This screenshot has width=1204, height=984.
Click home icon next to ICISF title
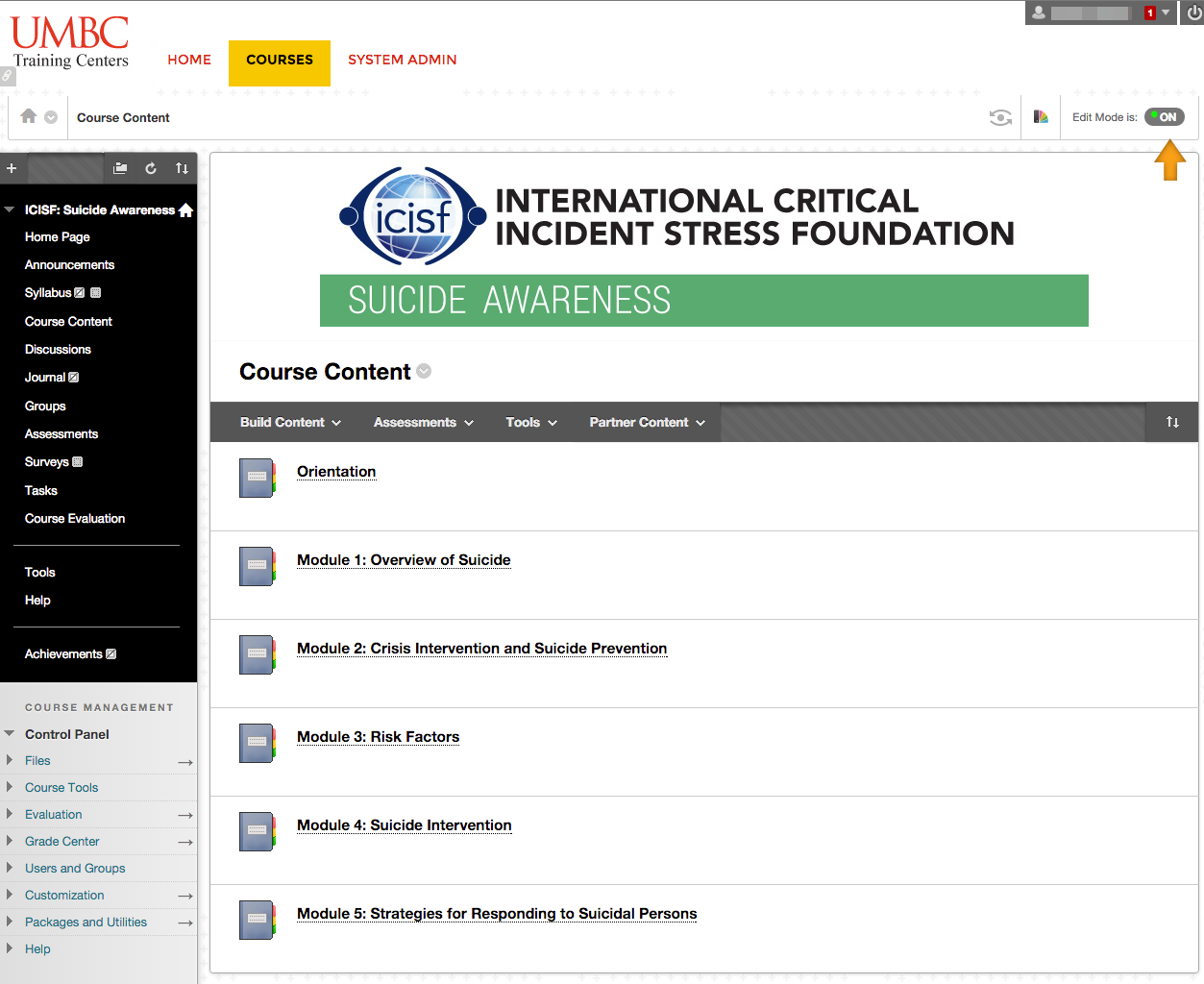point(186,209)
